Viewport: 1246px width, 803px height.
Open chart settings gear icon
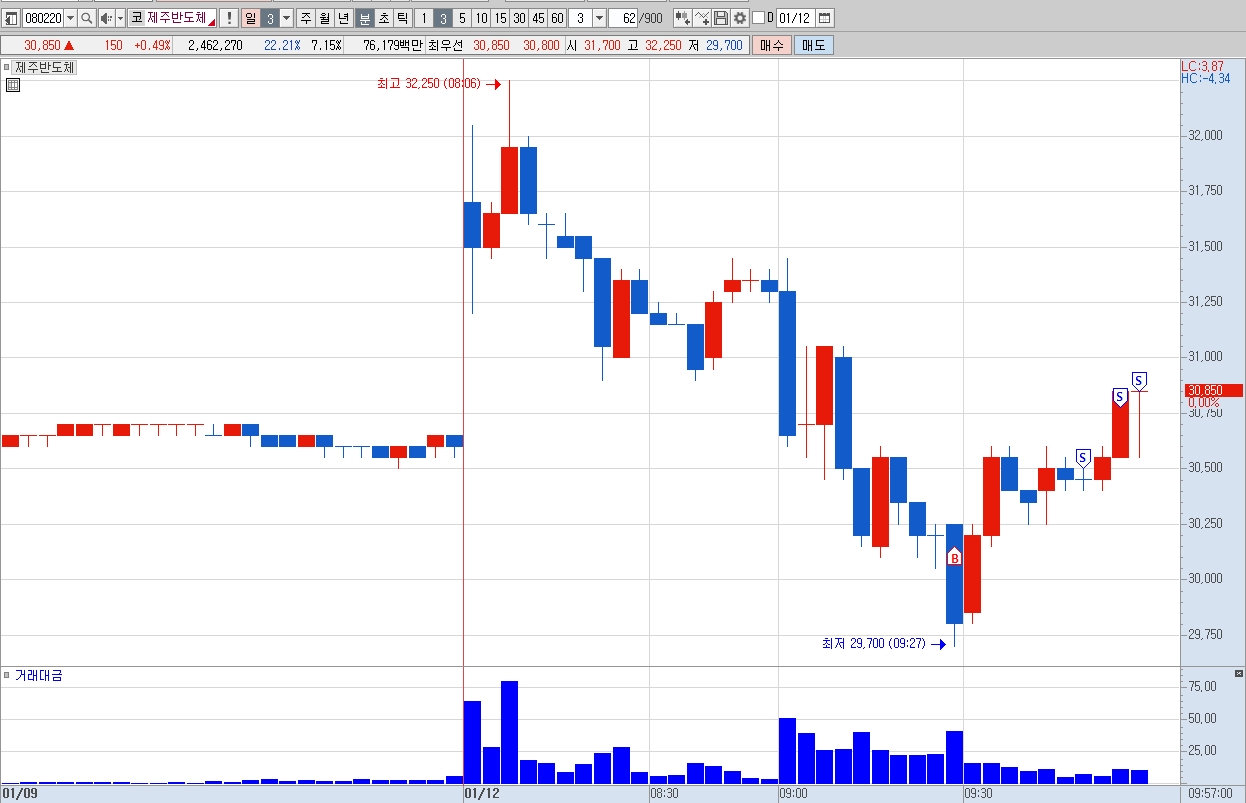click(739, 18)
